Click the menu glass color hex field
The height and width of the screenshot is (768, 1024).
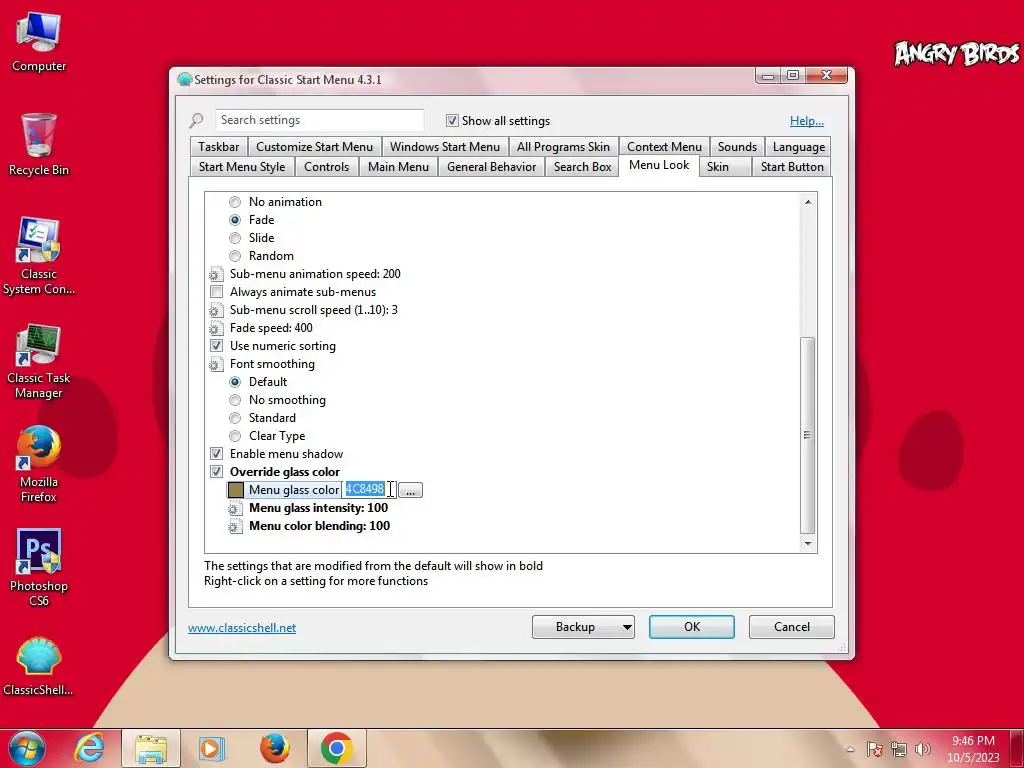[x=369, y=490]
